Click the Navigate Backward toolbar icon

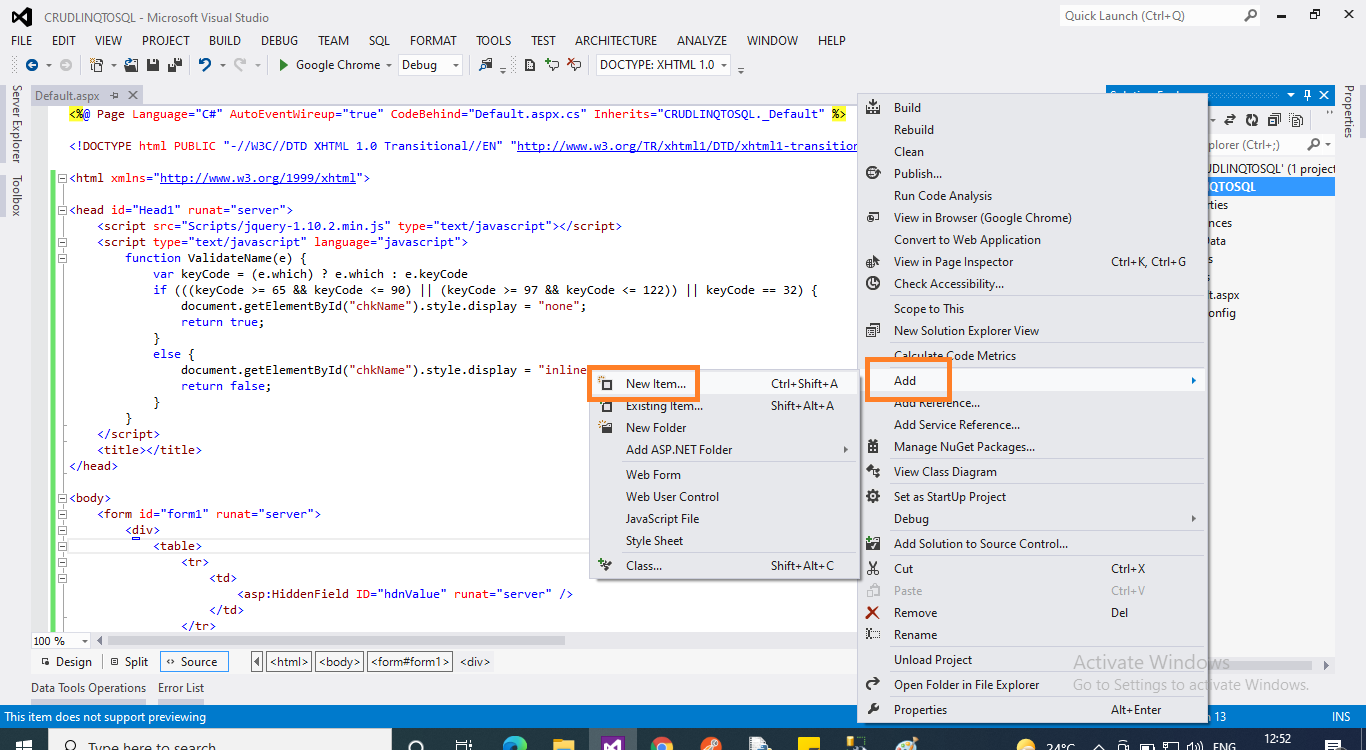[x=32, y=65]
